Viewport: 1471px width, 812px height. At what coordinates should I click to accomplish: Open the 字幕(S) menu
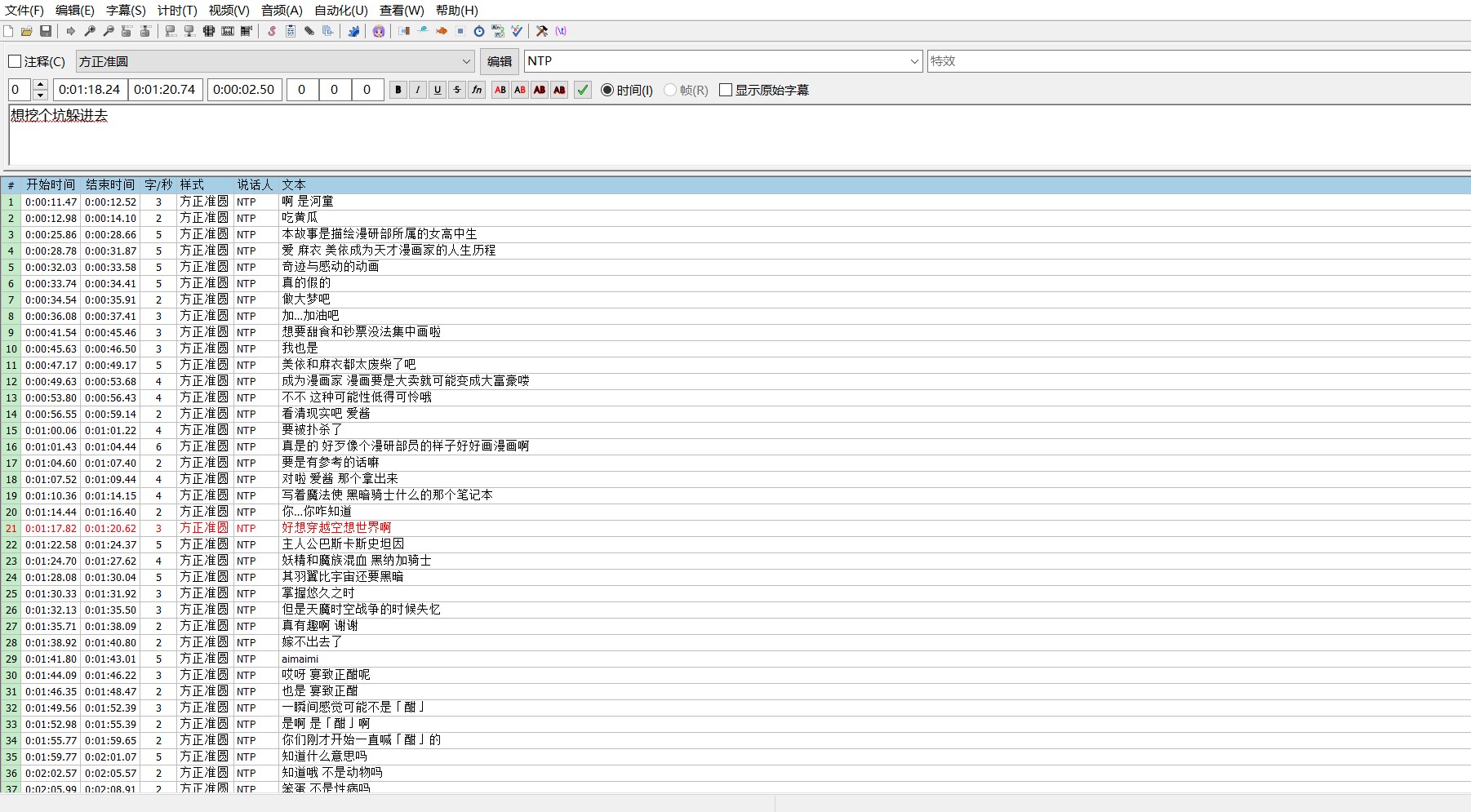pyautogui.click(x=126, y=11)
